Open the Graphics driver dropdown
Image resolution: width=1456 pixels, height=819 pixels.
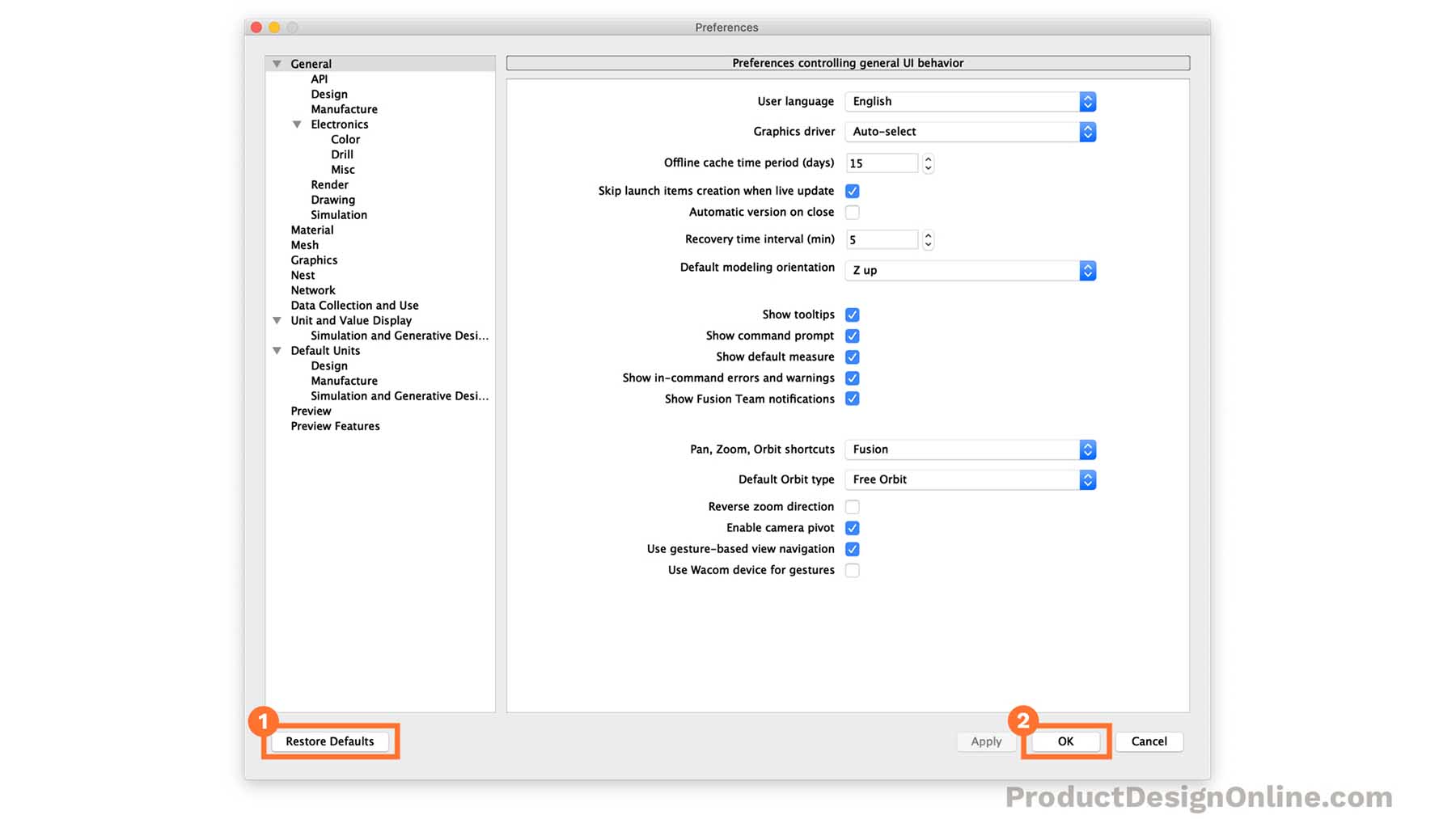coord(970,131)
